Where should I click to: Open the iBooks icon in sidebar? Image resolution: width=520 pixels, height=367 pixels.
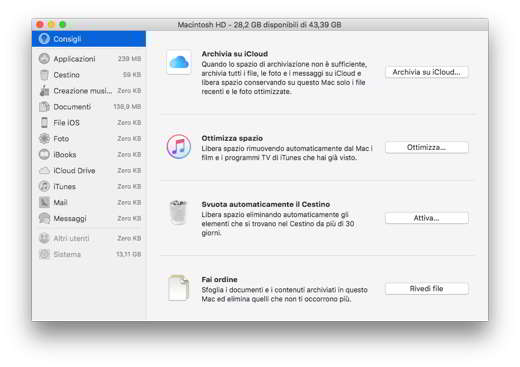coord(44,154)
